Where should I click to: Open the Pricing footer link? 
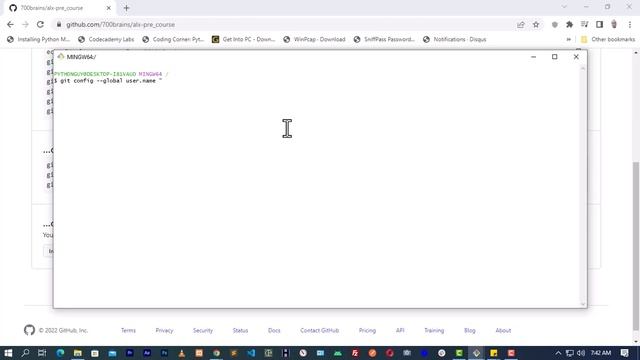point(367,330)
